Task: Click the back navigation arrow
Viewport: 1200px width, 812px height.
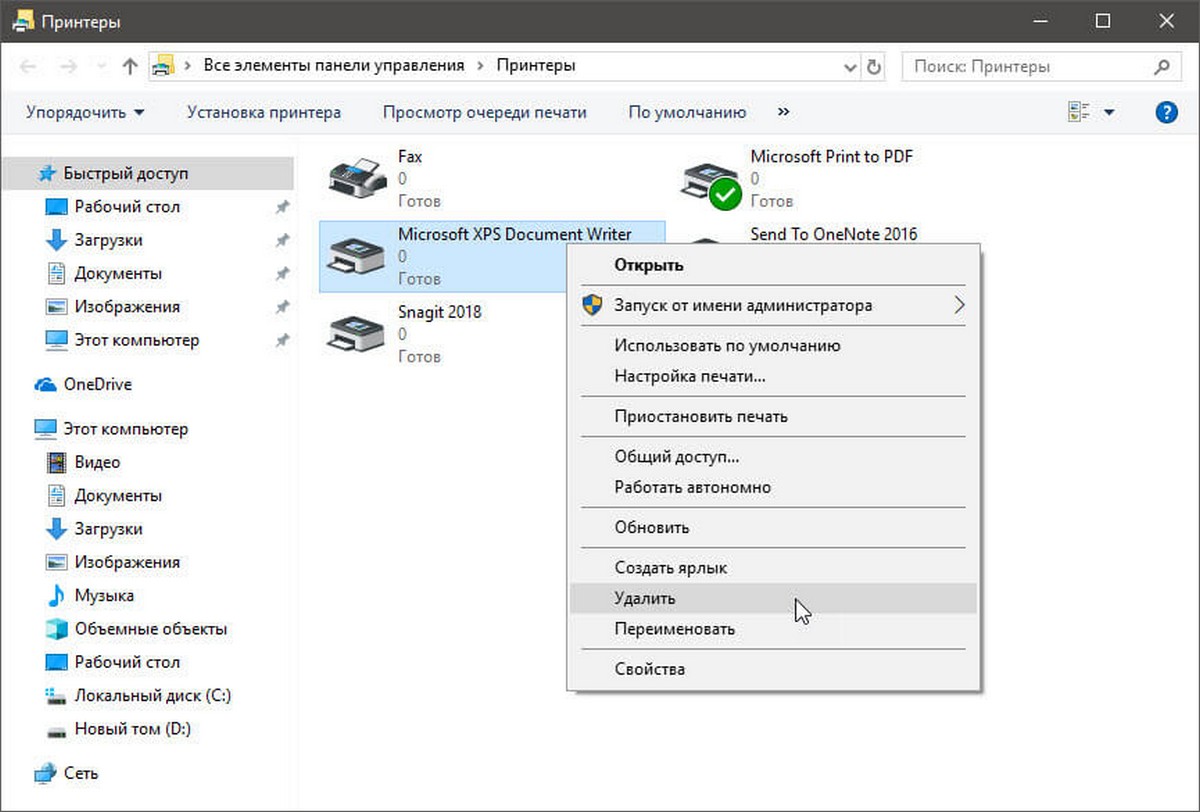Action: point(28,67)
